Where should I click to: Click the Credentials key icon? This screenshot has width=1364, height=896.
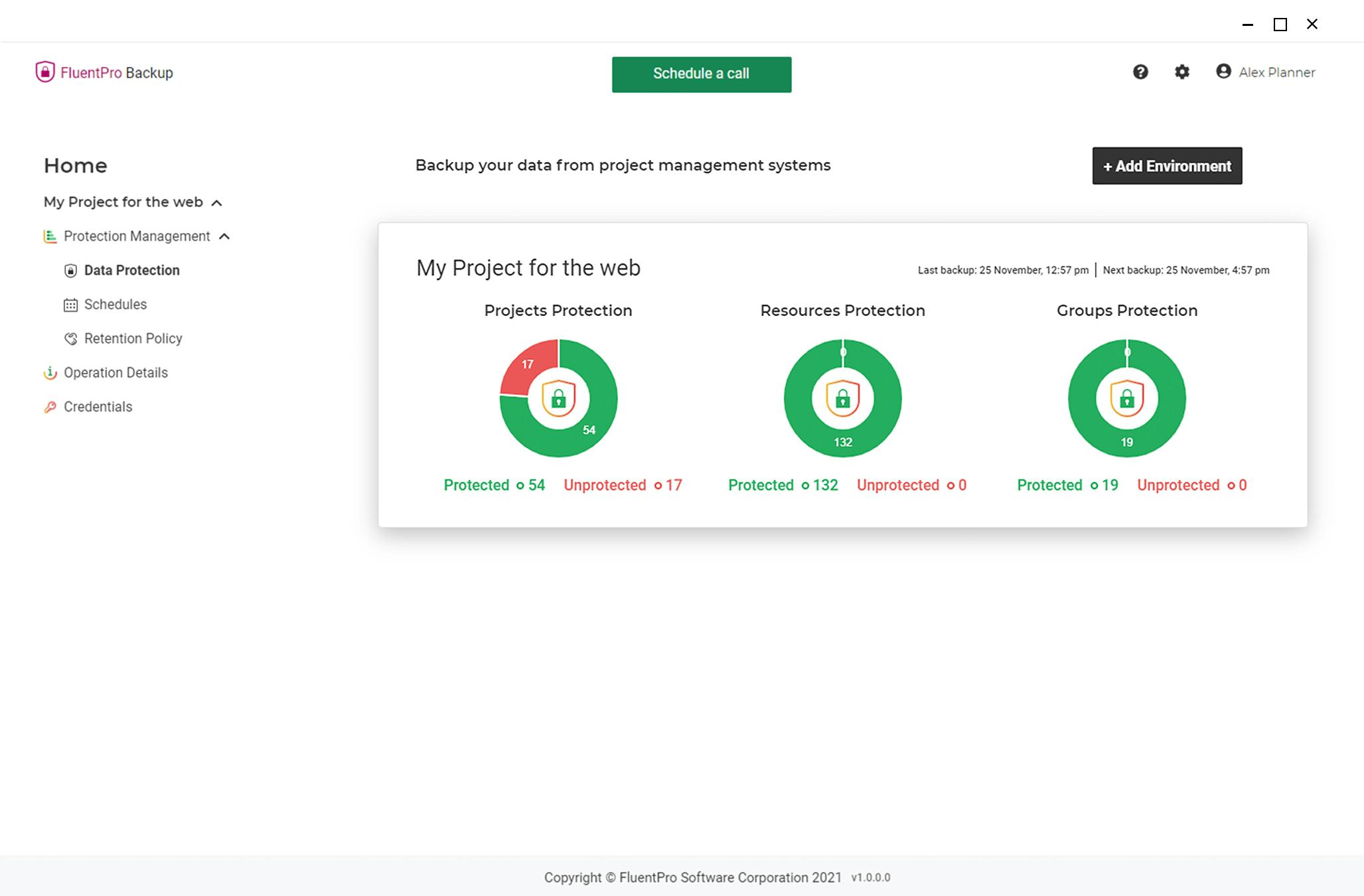[x=50, y=406]
